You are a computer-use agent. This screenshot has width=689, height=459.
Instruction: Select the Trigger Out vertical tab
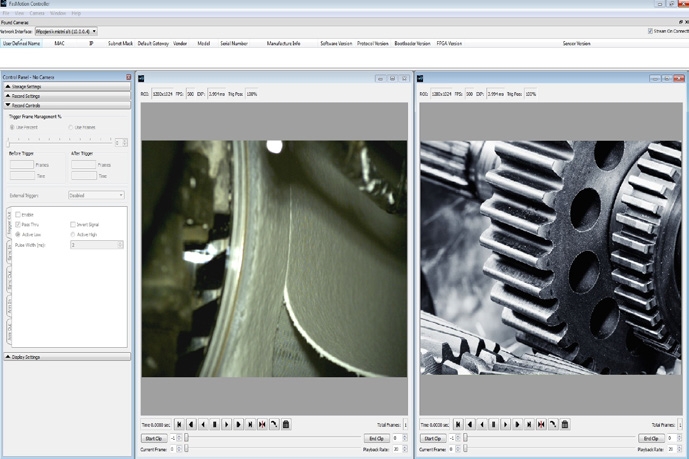click(9, 224)
